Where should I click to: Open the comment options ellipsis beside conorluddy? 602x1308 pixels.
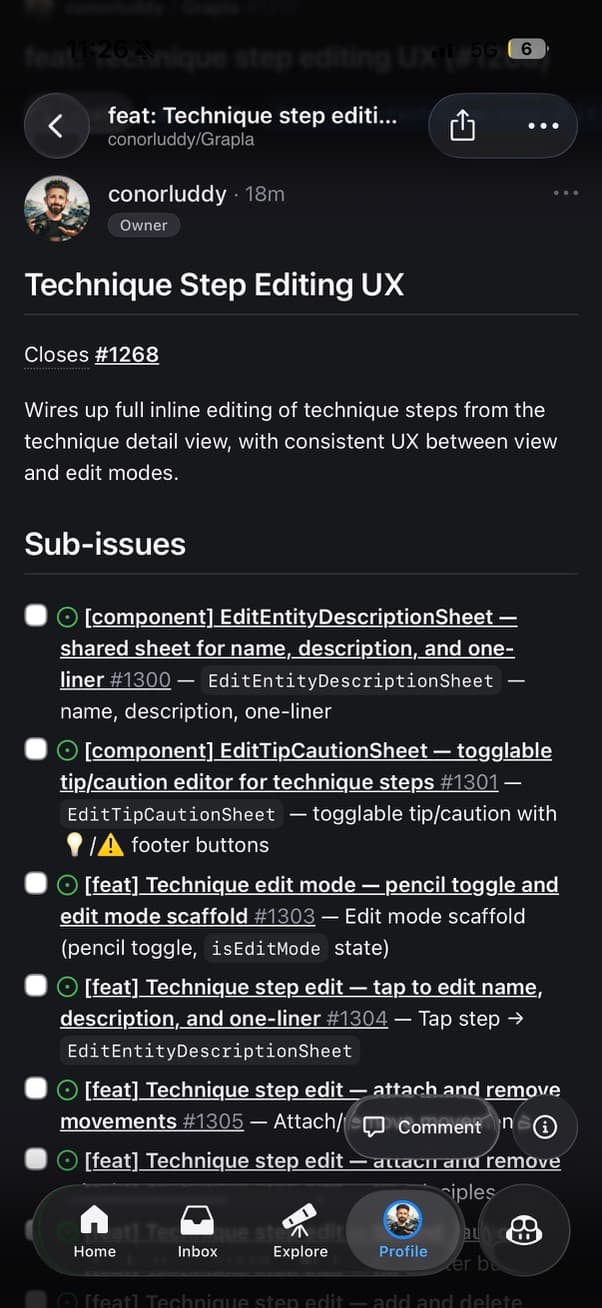coord(565,193)
